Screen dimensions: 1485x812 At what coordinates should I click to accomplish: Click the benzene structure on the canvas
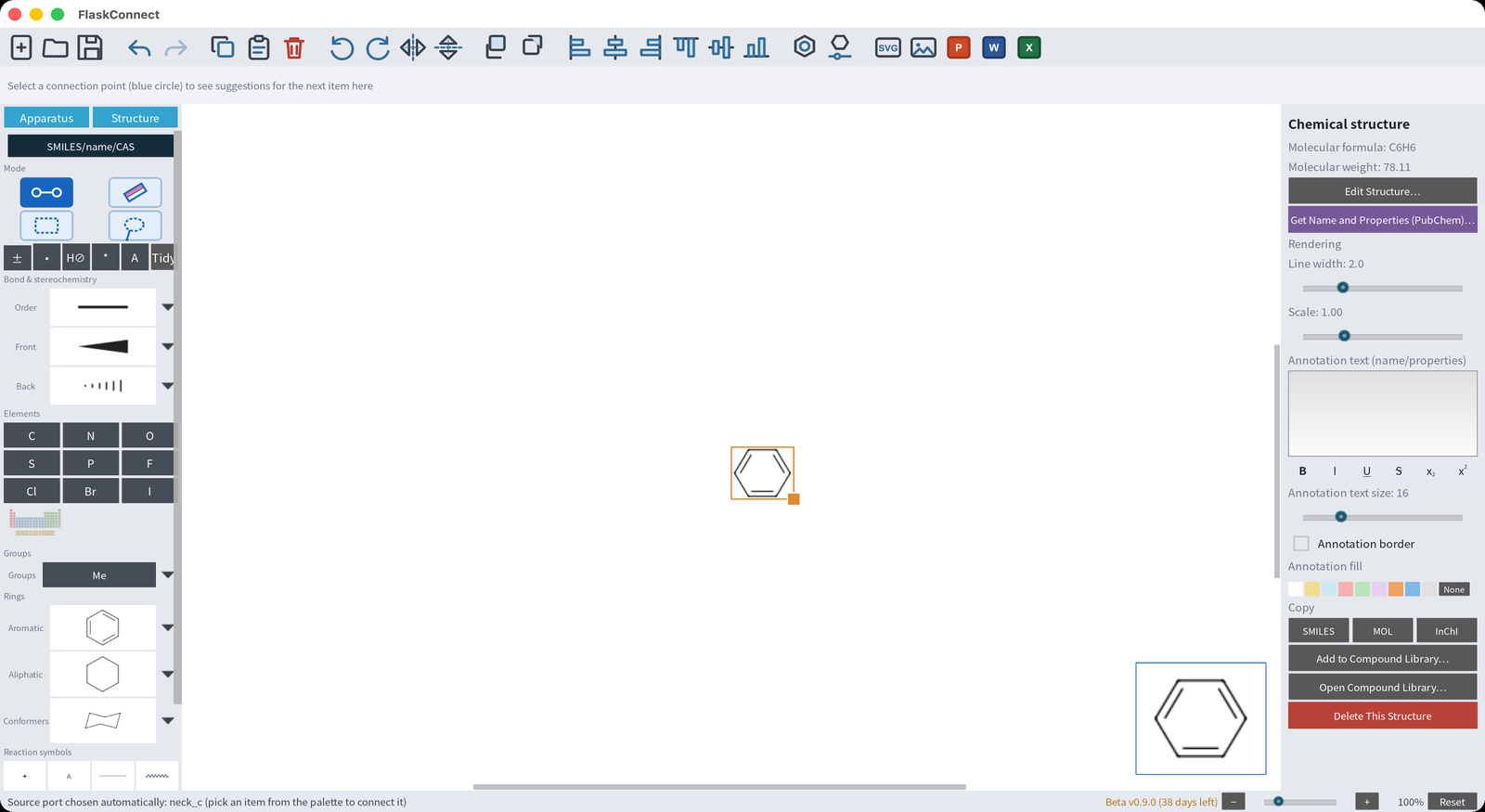763,473
